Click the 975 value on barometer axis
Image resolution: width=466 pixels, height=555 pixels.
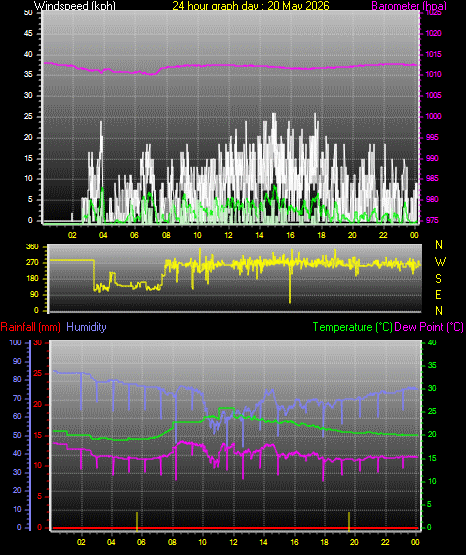click(432, 220)
